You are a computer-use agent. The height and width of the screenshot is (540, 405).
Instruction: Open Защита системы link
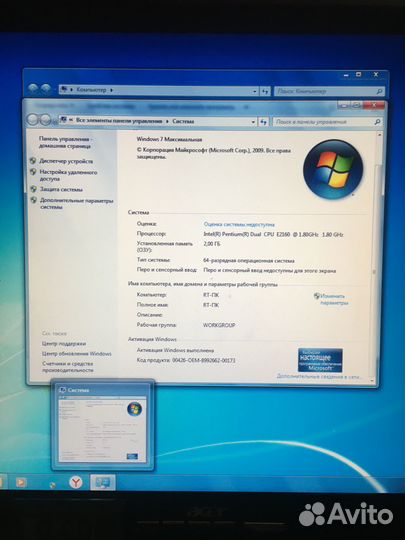click(61, 189)
